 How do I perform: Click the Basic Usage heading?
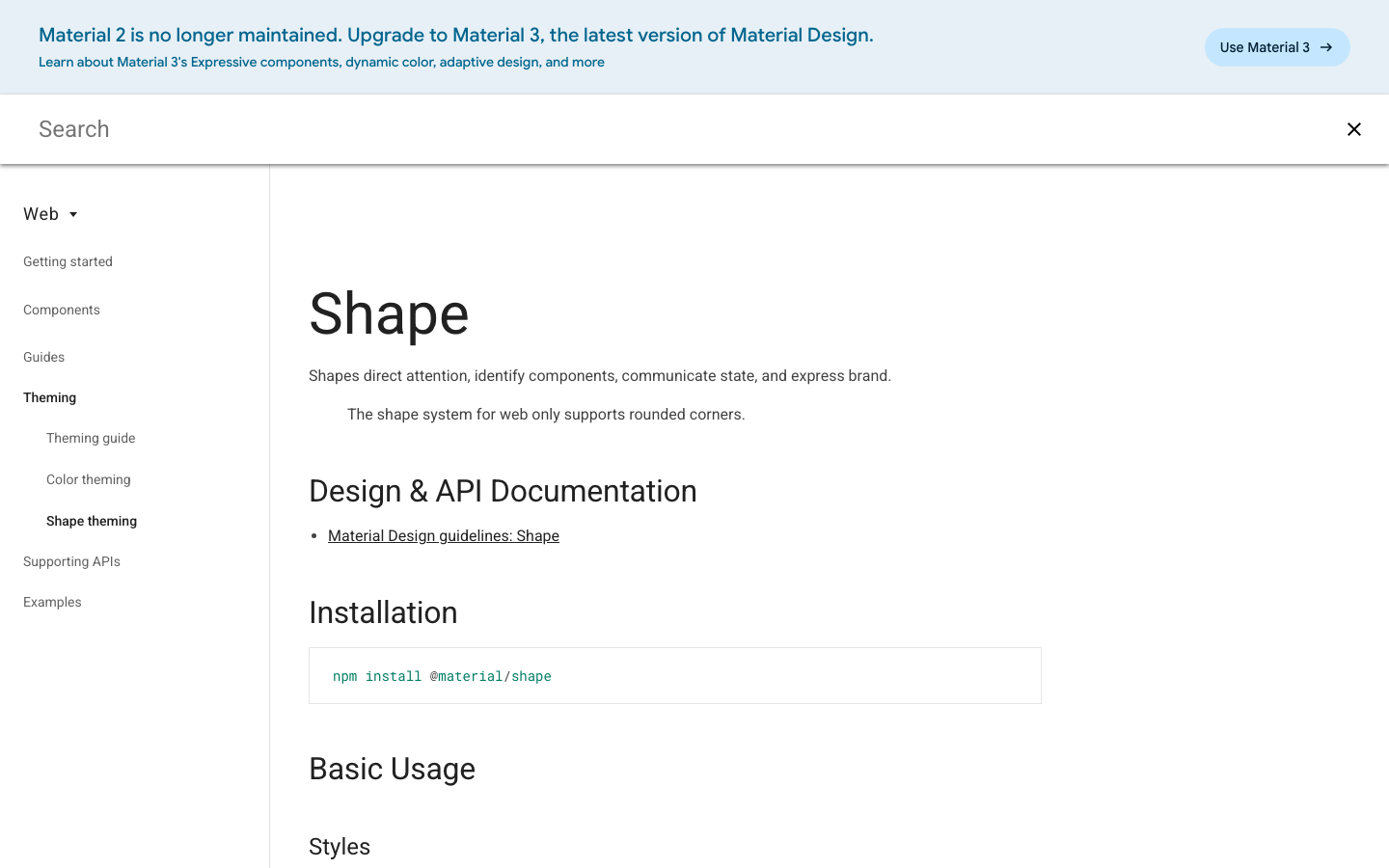(x=392, y=769)
